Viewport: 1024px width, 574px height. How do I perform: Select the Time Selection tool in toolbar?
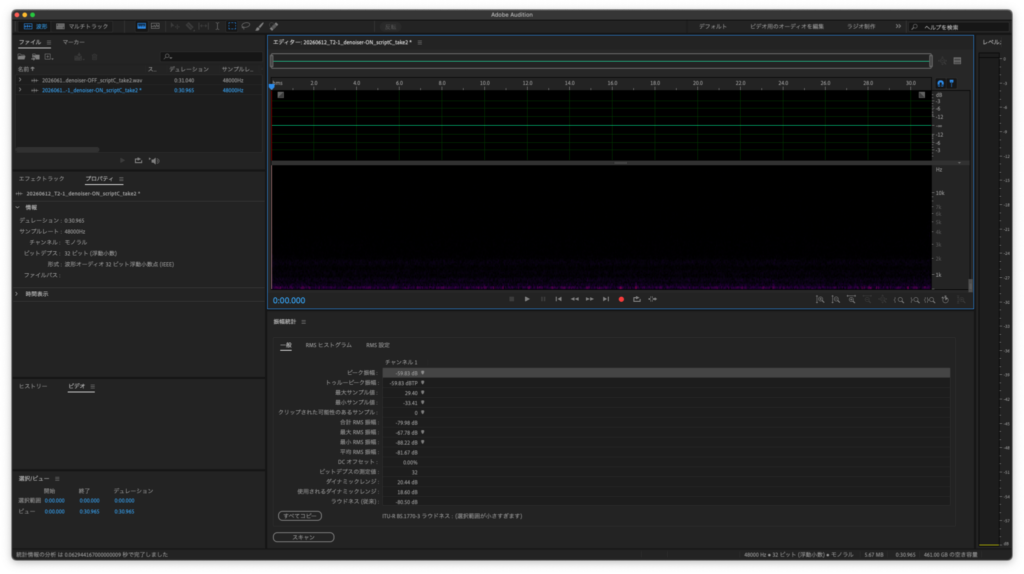click(x=217, y=26)
